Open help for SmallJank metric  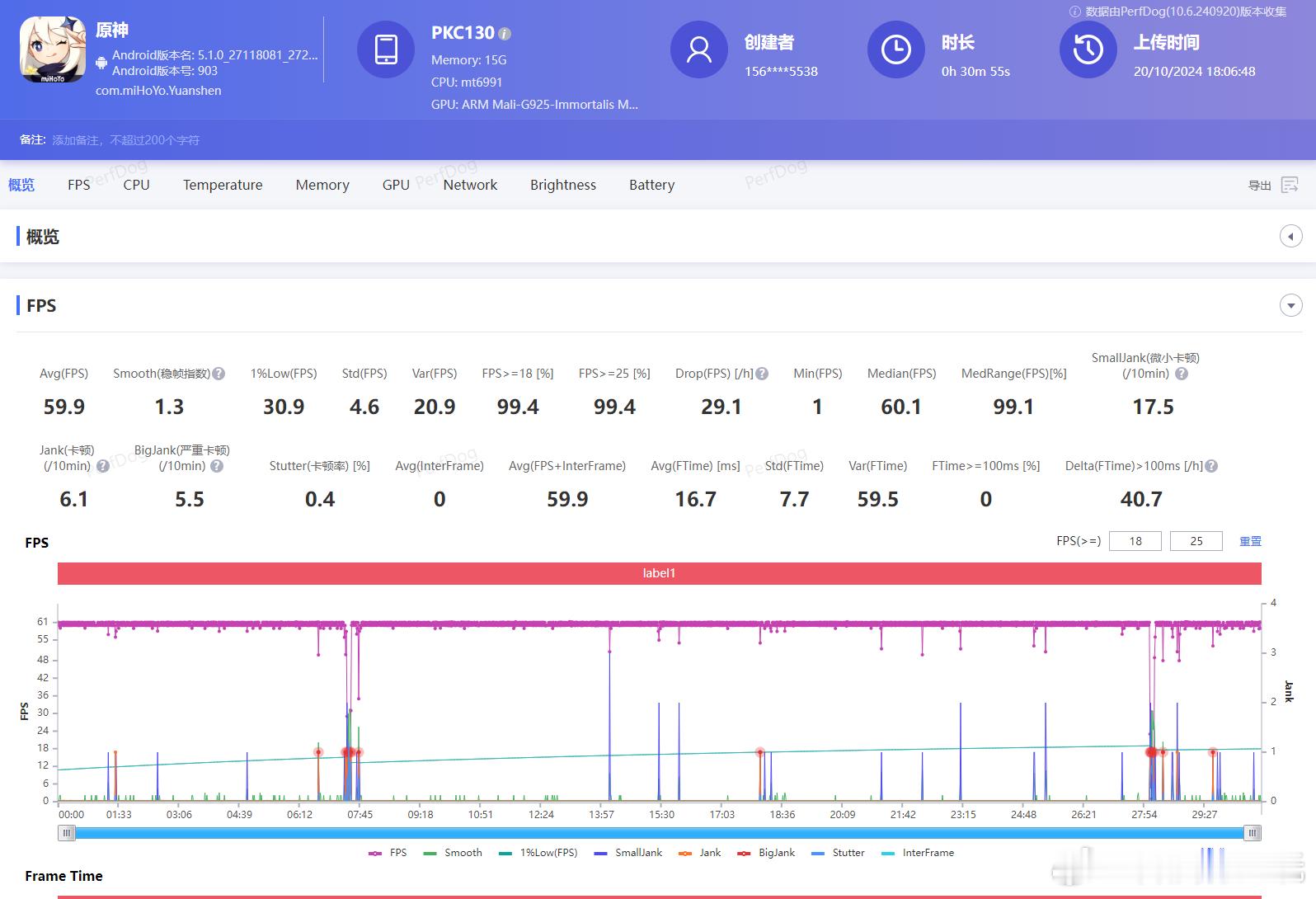pyautogui.click(x=1182, y=374)
